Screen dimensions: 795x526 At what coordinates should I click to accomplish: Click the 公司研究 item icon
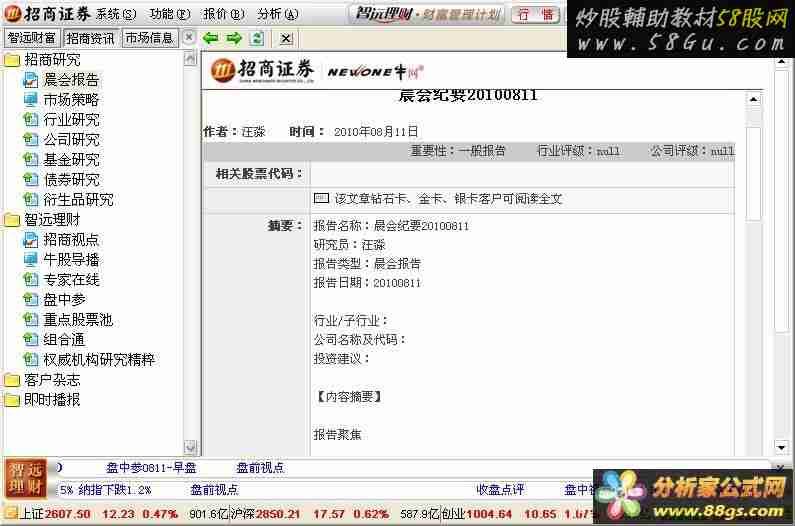30,139
